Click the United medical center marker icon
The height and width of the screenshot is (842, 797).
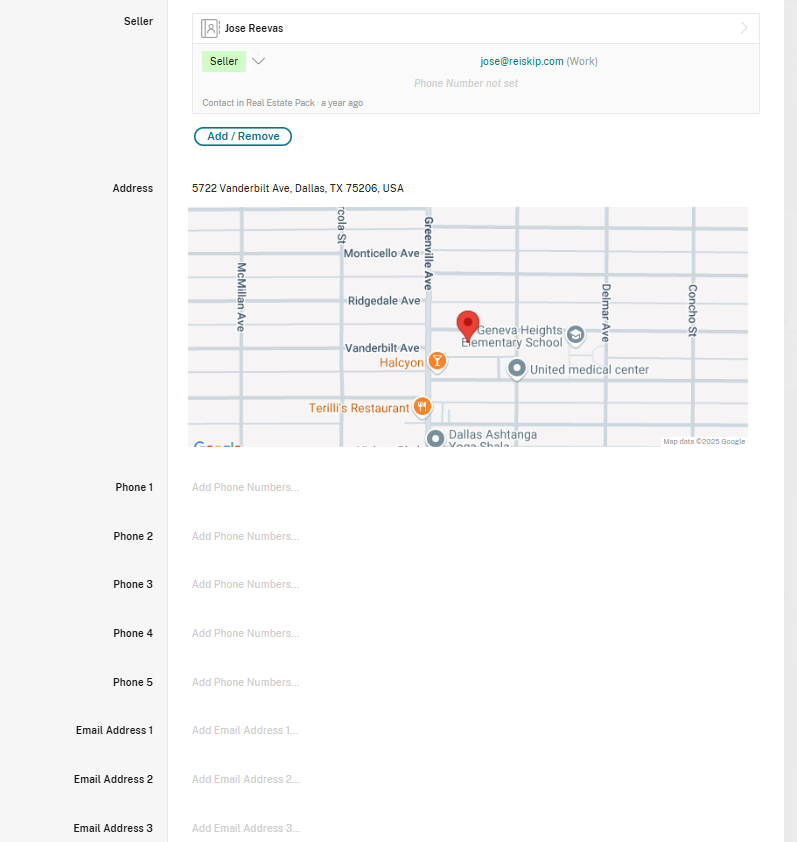517,368
